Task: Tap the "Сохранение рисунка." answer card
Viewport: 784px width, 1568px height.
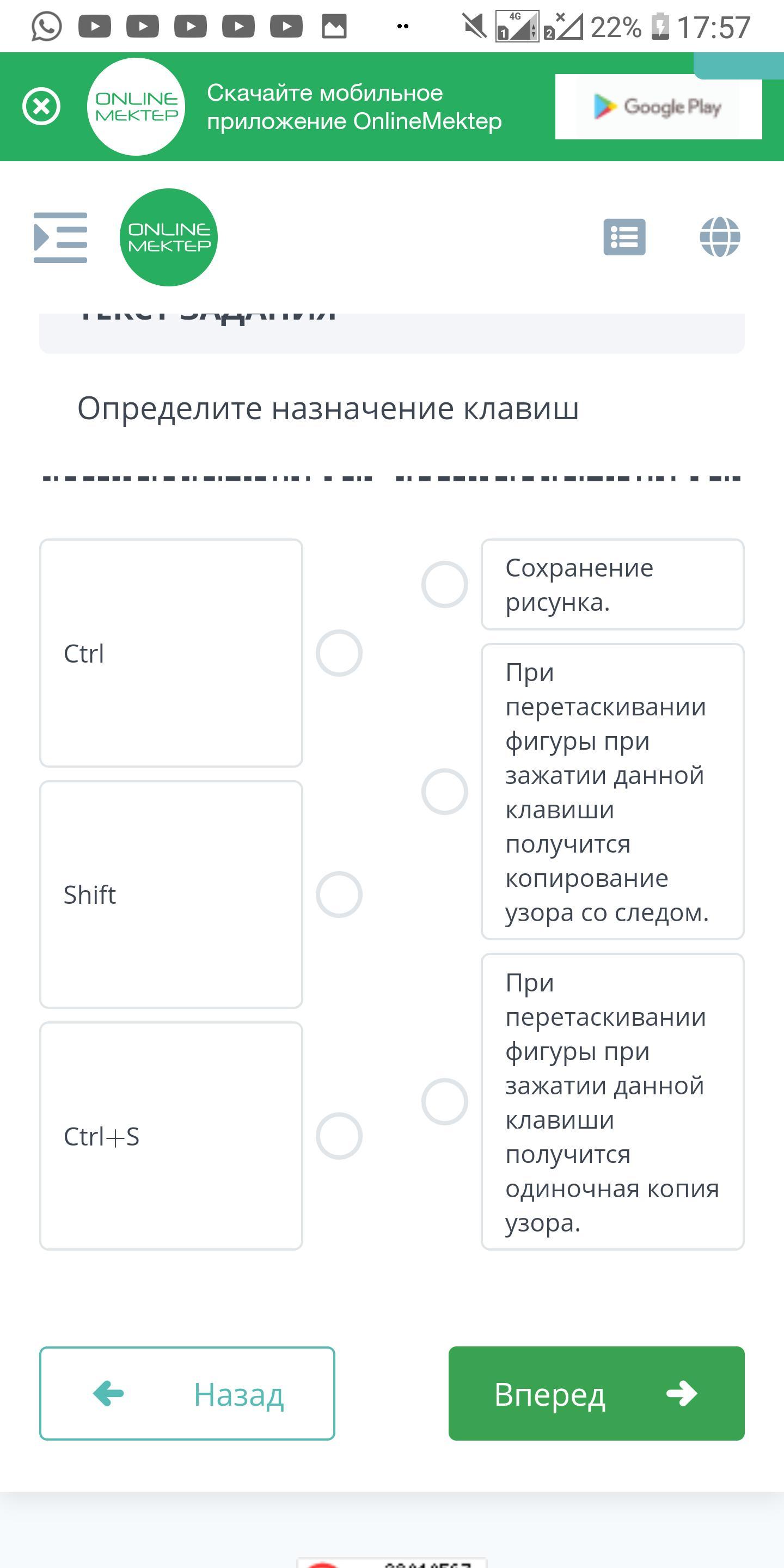Action: coord(612,584)
